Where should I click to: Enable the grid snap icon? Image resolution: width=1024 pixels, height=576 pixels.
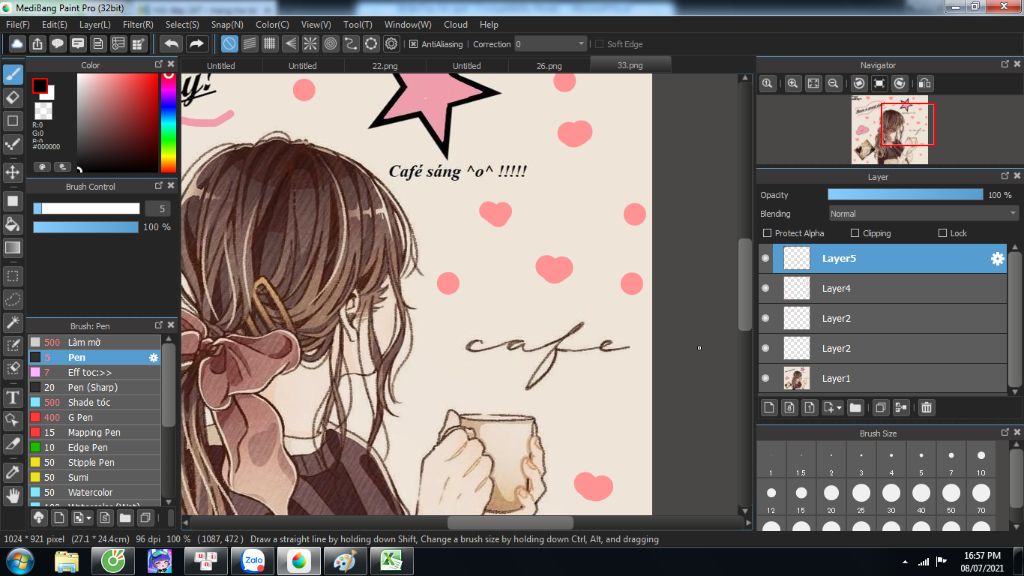pos(270,44)
